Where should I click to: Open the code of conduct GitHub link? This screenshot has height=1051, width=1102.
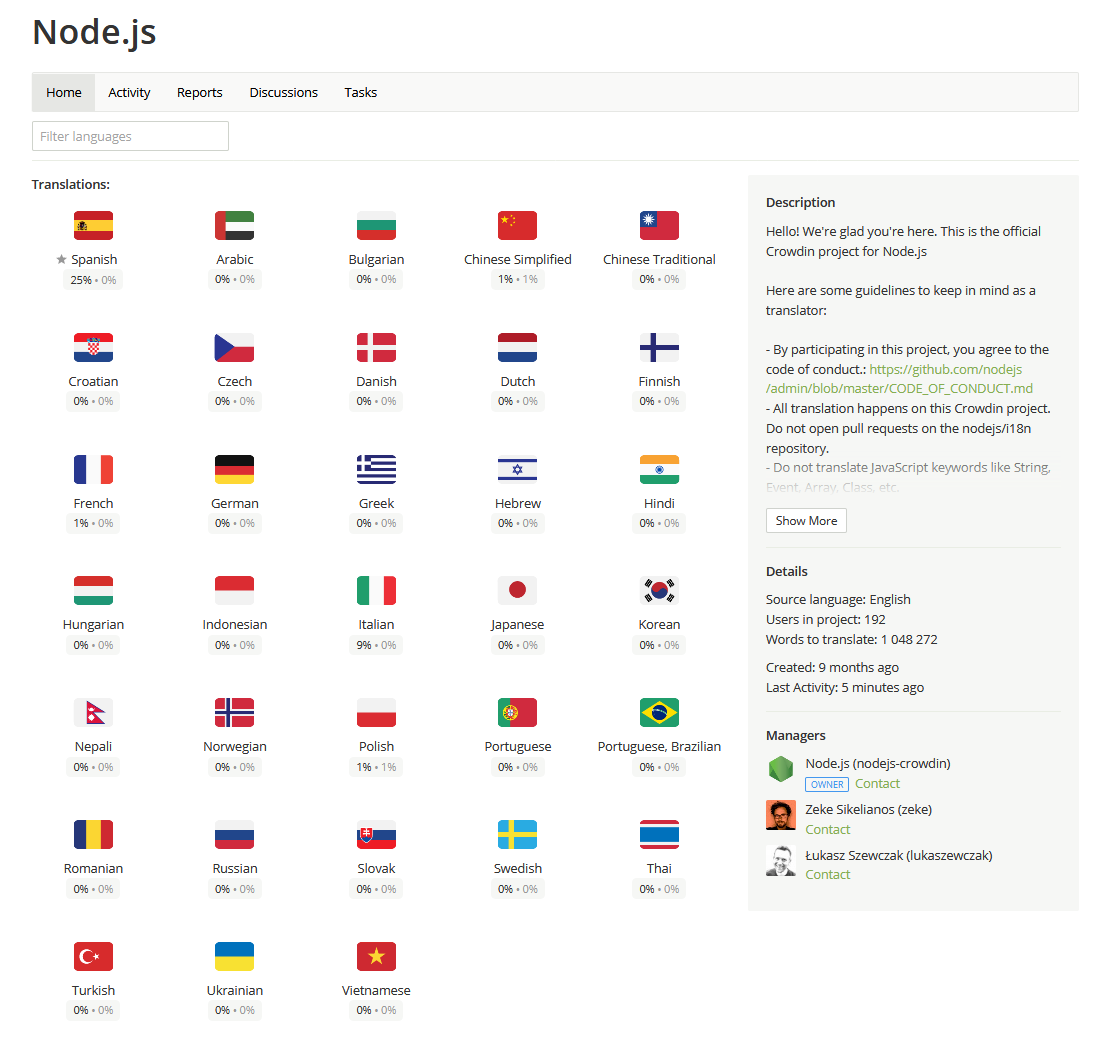point(900,379)
